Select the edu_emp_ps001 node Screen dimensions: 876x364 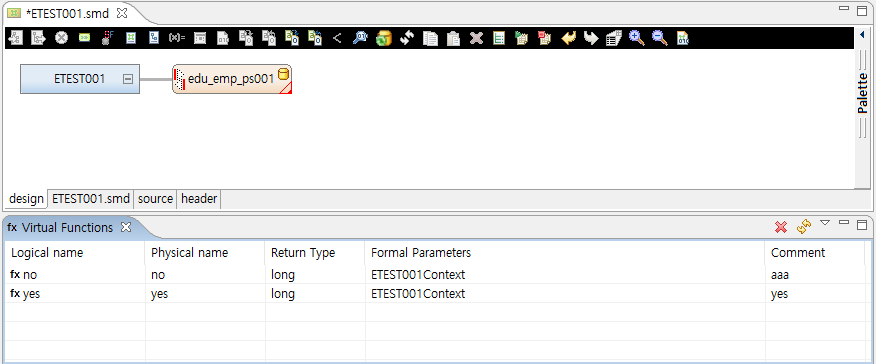tap(232, 79)
